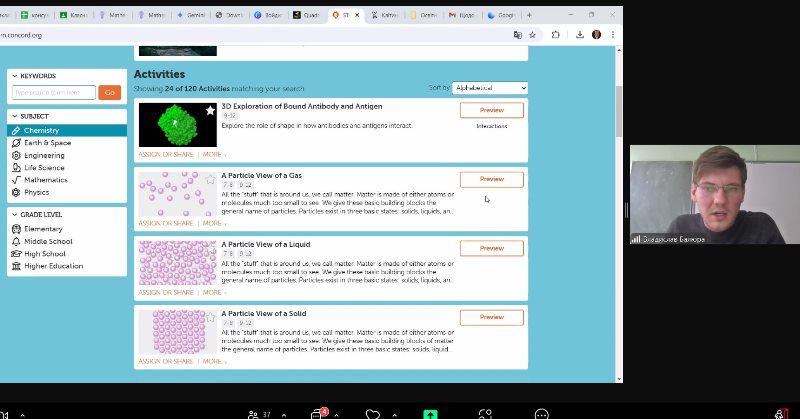
Task: Open the Sort by Alphabetical dropdown
Action: coord(490,88)
